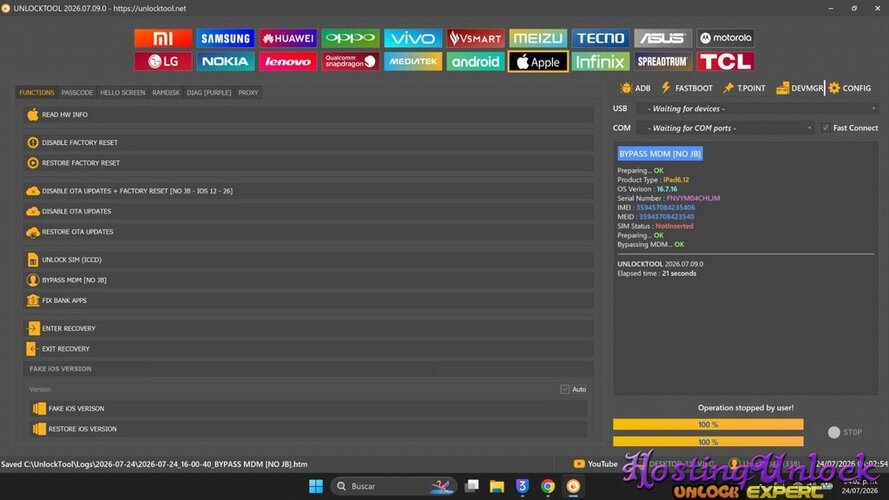Image resolution: width=889 pixels, height=500 pixels.
Task: Open the USB devices dropdown
Action: [757, 108]
